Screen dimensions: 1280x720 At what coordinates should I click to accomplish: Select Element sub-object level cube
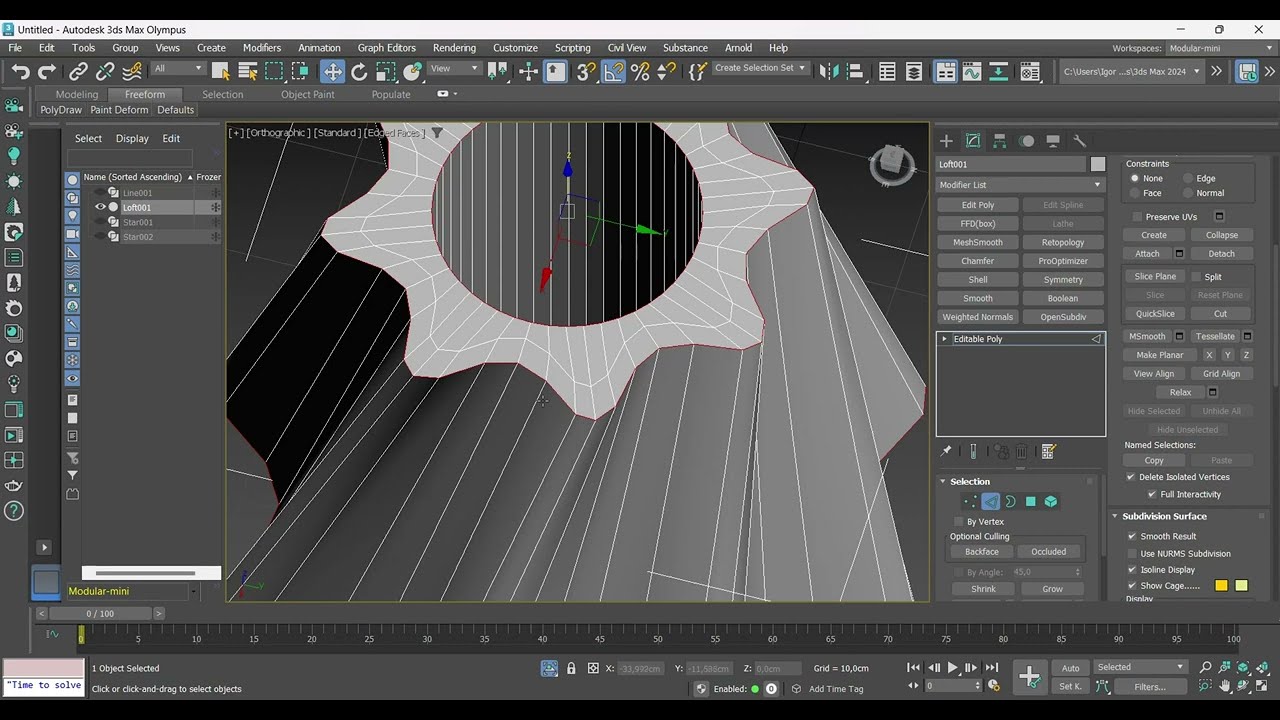click(1051, 502)
